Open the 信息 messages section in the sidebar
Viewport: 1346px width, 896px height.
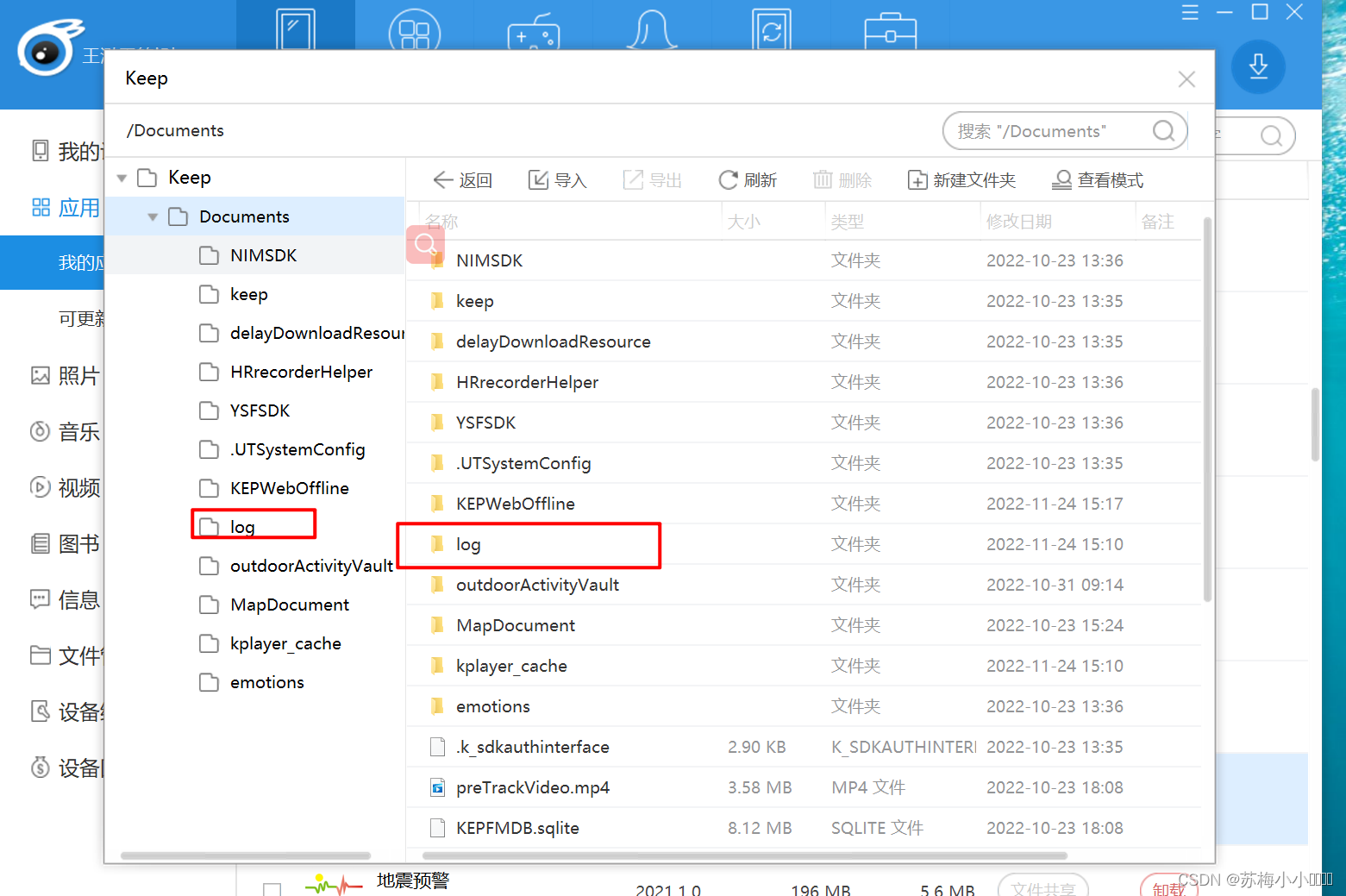click(x=66, y=600)
